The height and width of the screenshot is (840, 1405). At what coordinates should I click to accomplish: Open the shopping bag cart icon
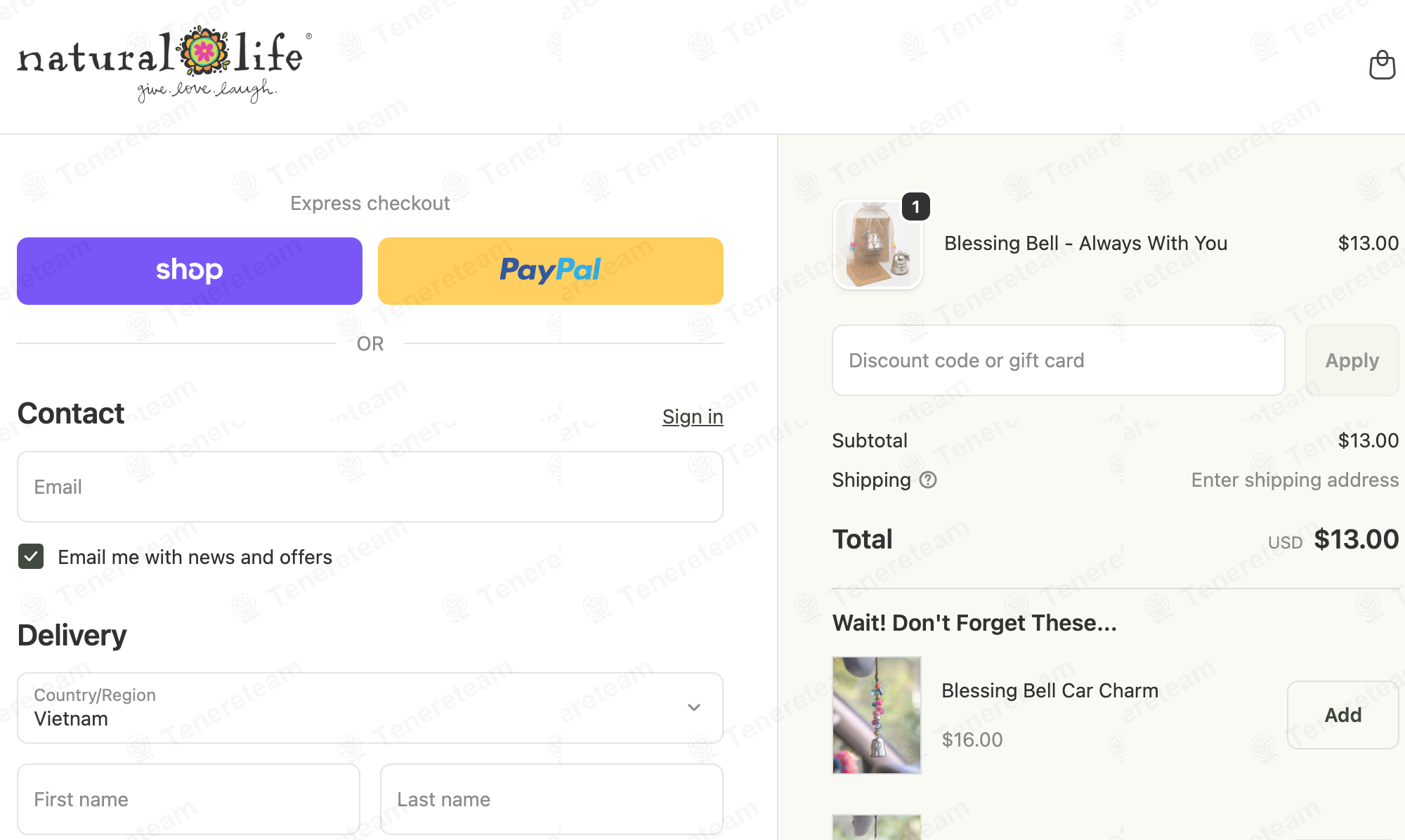click(1382, 65)
